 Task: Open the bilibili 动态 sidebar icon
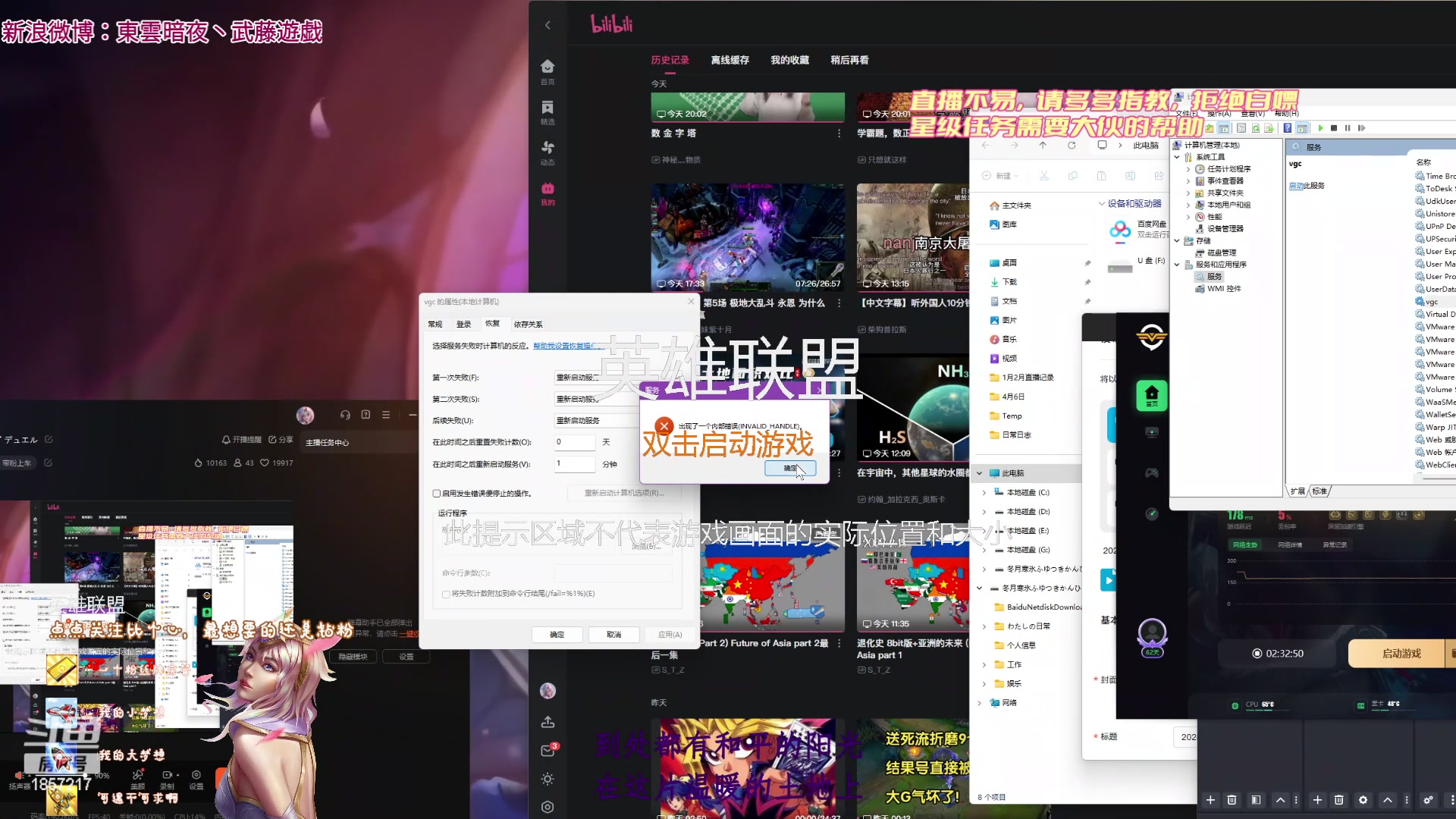[x=548, y=152]
